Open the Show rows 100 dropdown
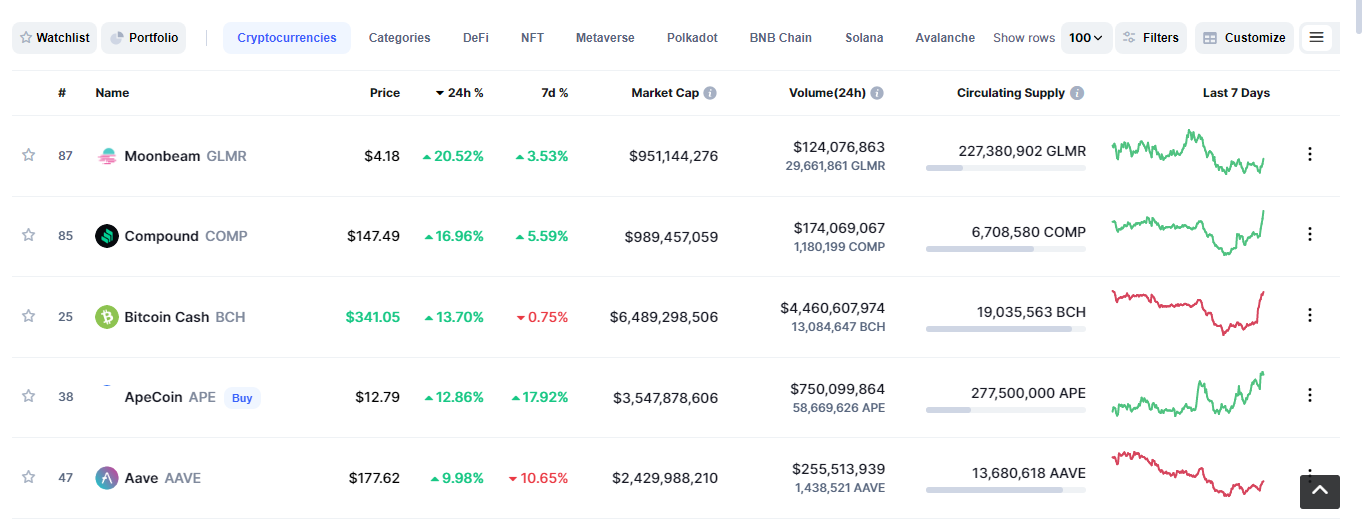Viewport: 1362px width, 528px height. click(1086, 38)
